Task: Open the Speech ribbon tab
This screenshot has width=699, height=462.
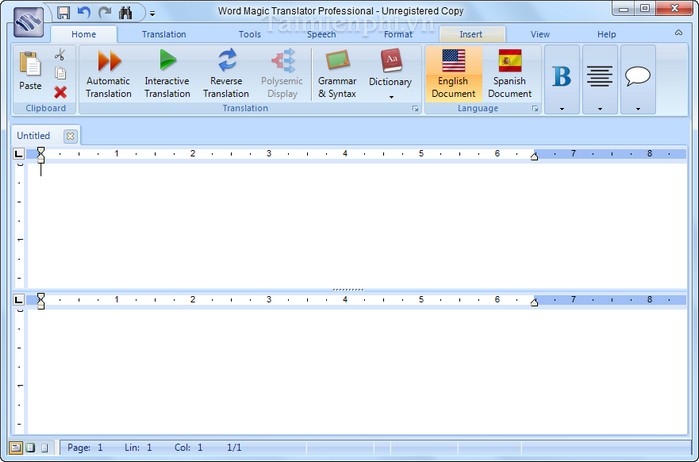Action: [x=321, y=34]
